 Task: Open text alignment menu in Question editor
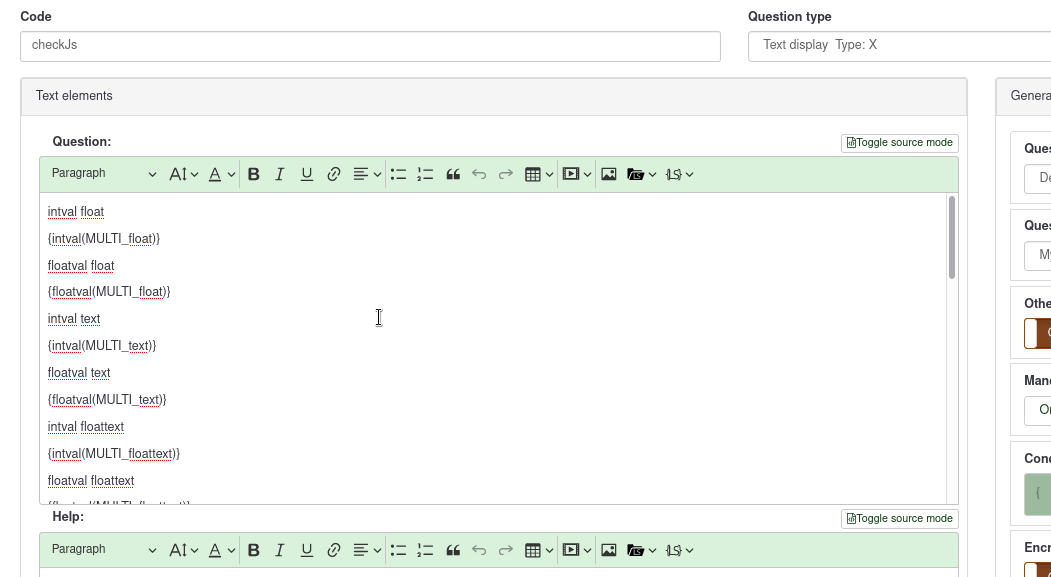point(367,174)
